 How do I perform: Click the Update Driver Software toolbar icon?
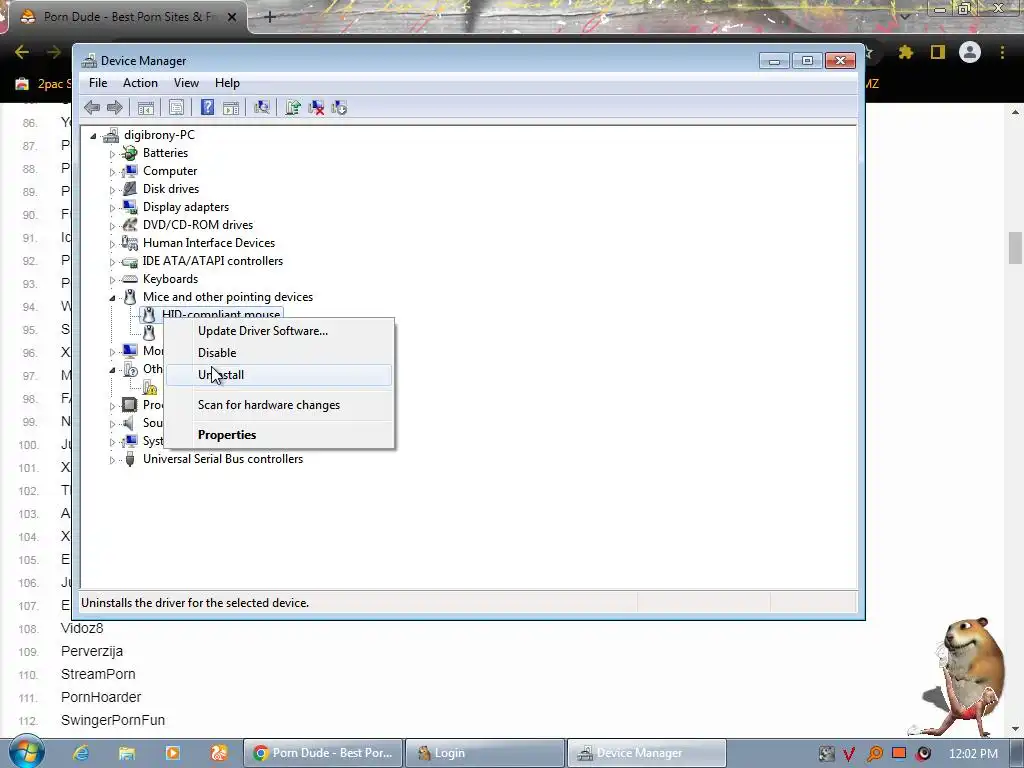[x=293, y=108]
